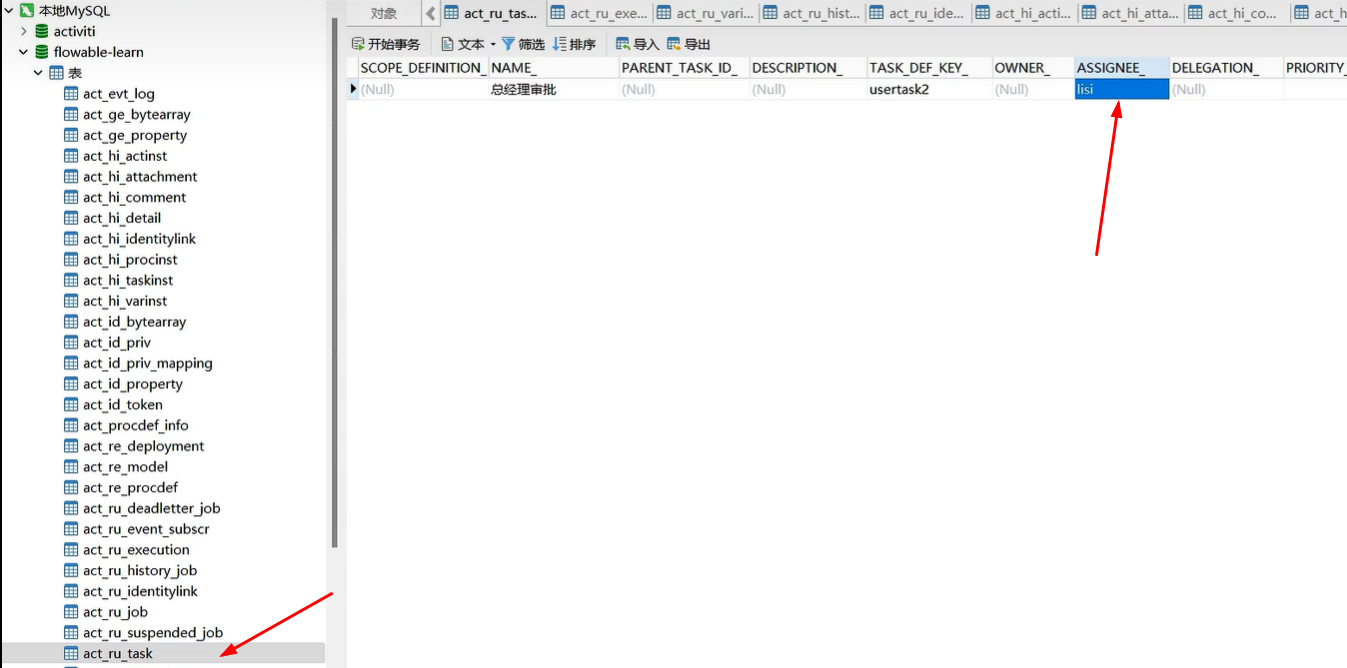The width and height of the screenshot is (1347, 668).
Task: Click the 筛选 filter button label
Action: 532,44
